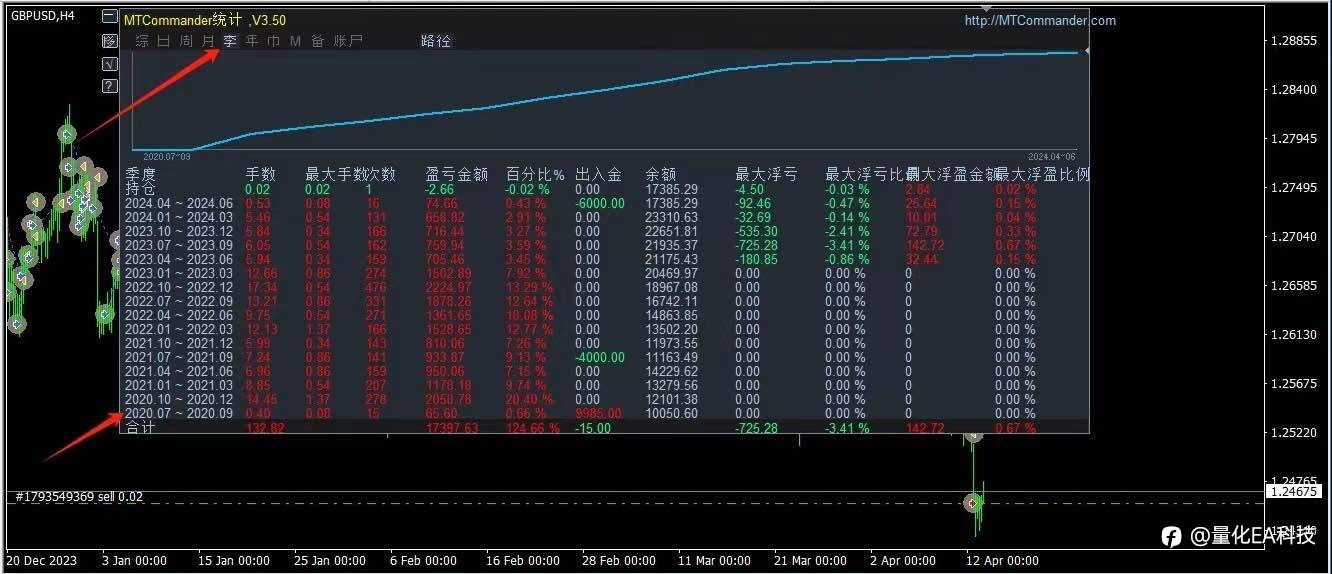
Task: Click the 9985.00 deposit value
Action: [597, 413]
